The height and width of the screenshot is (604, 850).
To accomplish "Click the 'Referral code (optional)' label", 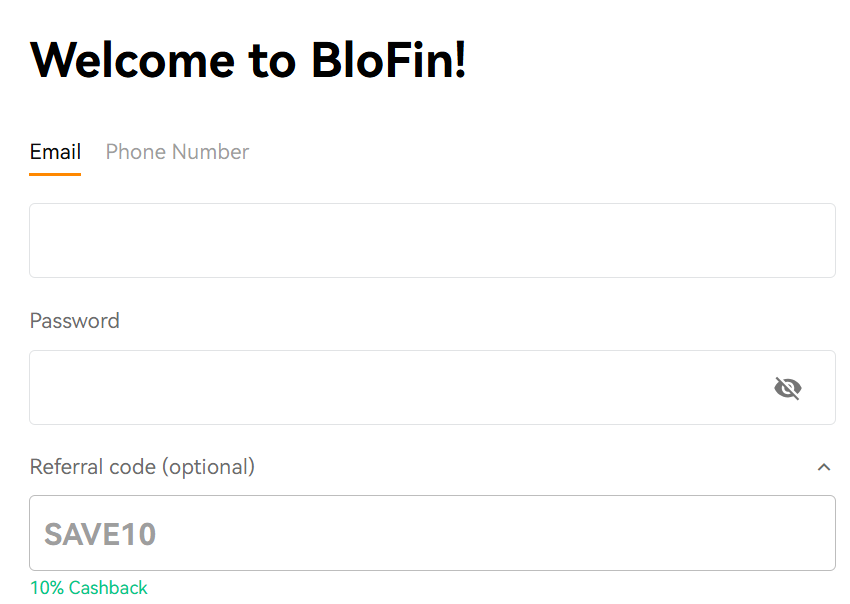I will pos(142,467).
